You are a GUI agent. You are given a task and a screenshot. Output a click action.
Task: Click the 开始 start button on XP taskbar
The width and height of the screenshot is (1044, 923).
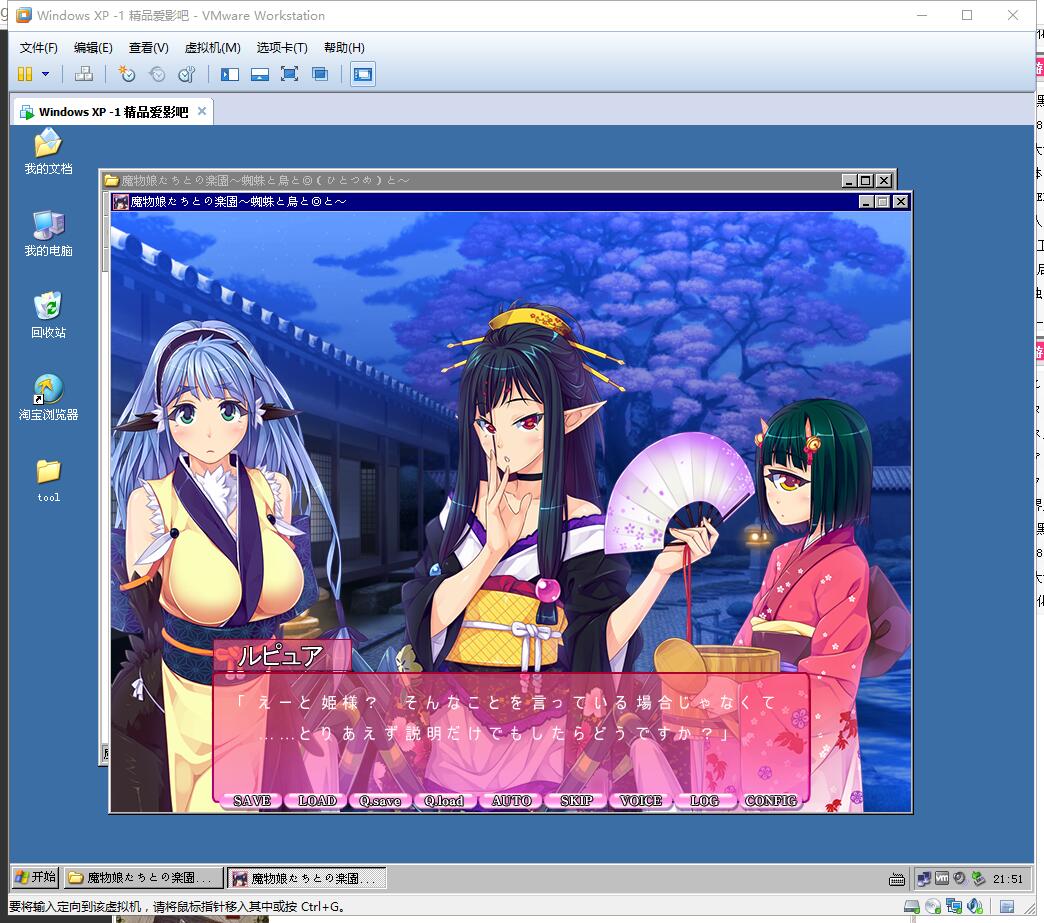pyautogui.click(x=35, y=878)
